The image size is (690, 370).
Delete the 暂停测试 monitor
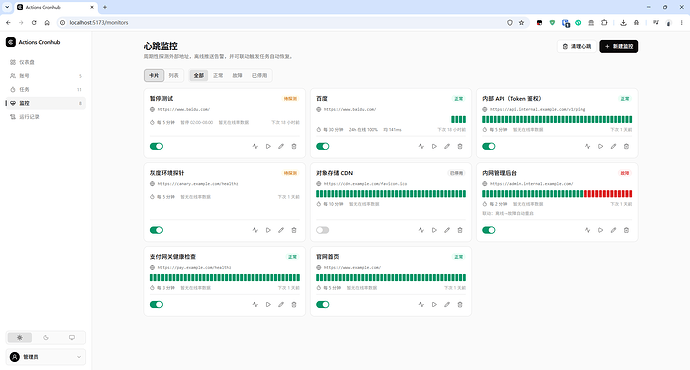tap(294, 147)
